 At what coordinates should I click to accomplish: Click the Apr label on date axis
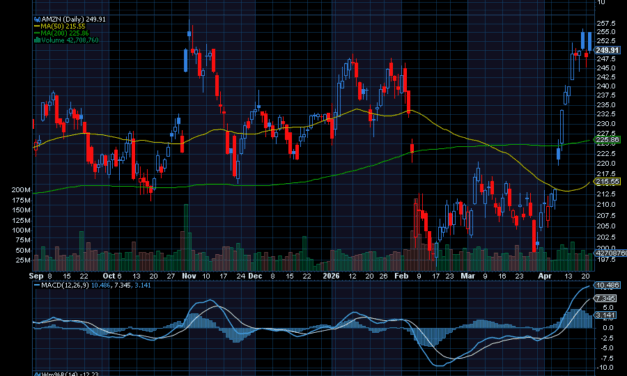(x=545, y=276)
